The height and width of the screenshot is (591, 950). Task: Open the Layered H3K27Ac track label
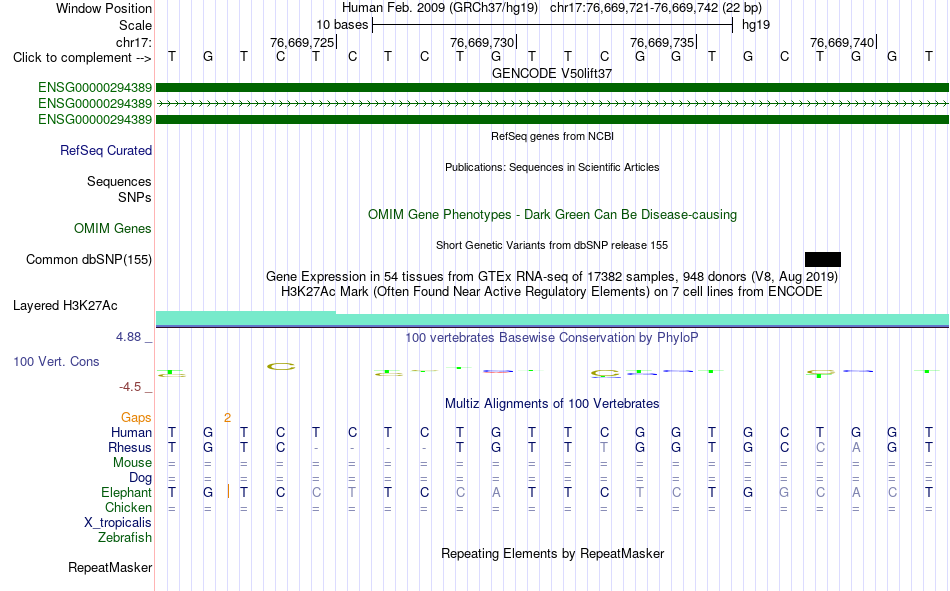(65, 306)
